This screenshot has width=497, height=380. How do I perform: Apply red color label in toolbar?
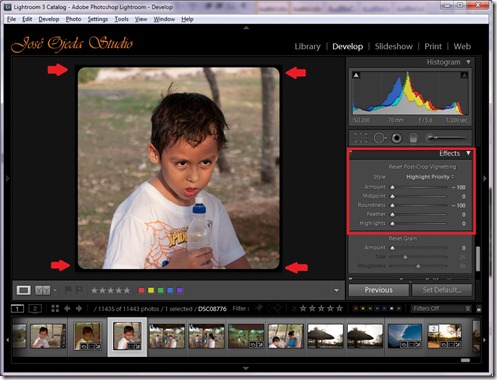(x=141, y=290)
